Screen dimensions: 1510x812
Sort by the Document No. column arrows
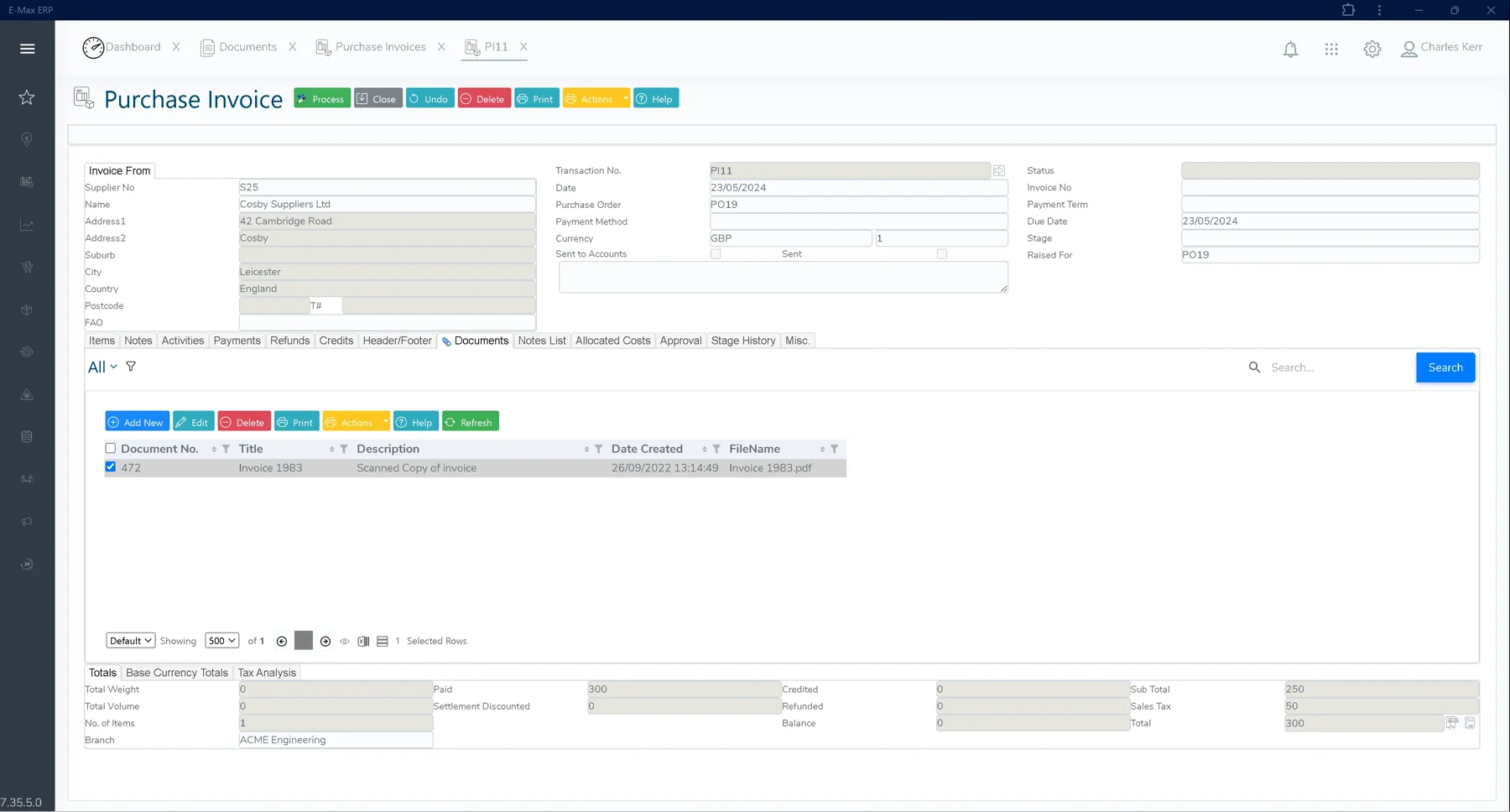[x=214, y=450]
